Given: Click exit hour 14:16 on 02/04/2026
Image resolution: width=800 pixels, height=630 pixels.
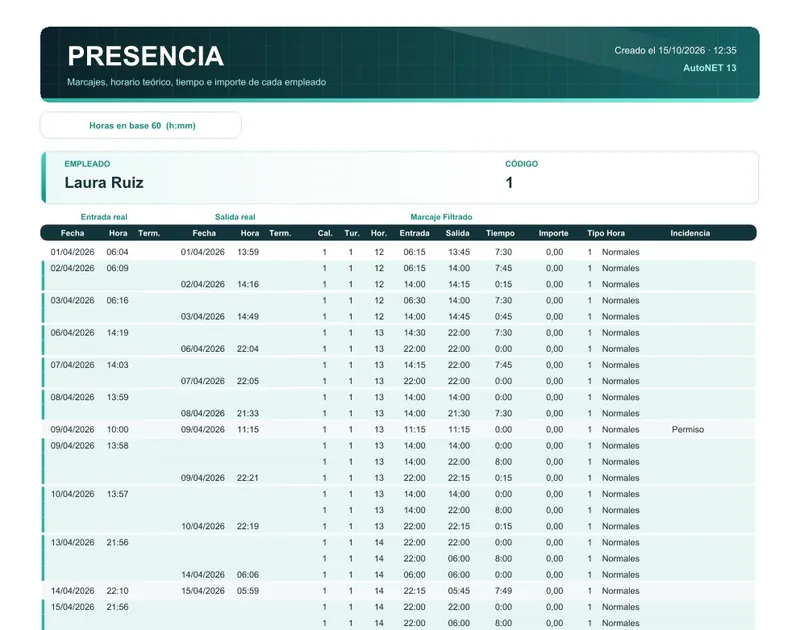Looking at the screenshot, I should point(248,284).
